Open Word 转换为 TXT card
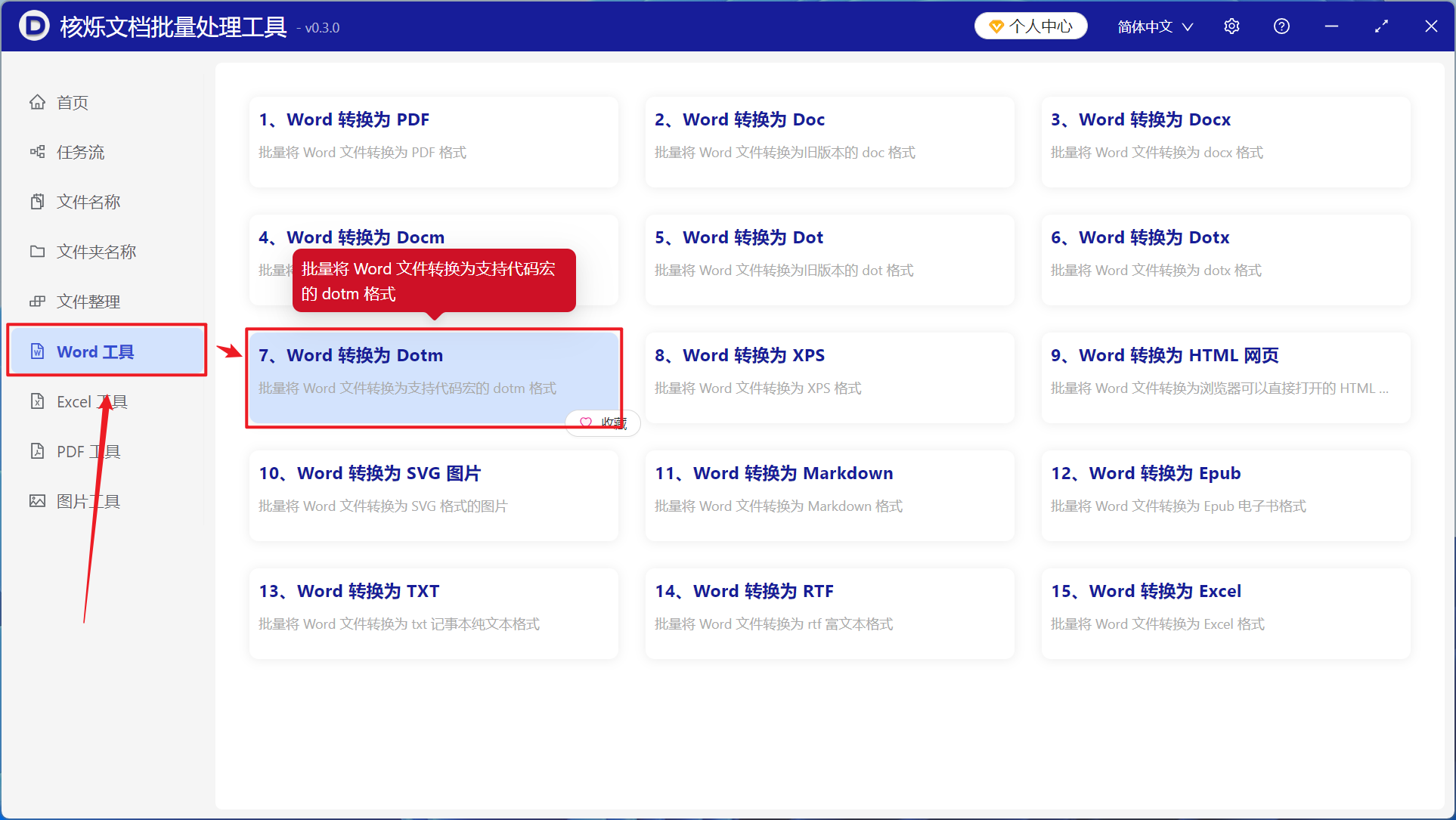Image resolution: width=1456 pixels, height=820 pixels. [x=433, y=614]
